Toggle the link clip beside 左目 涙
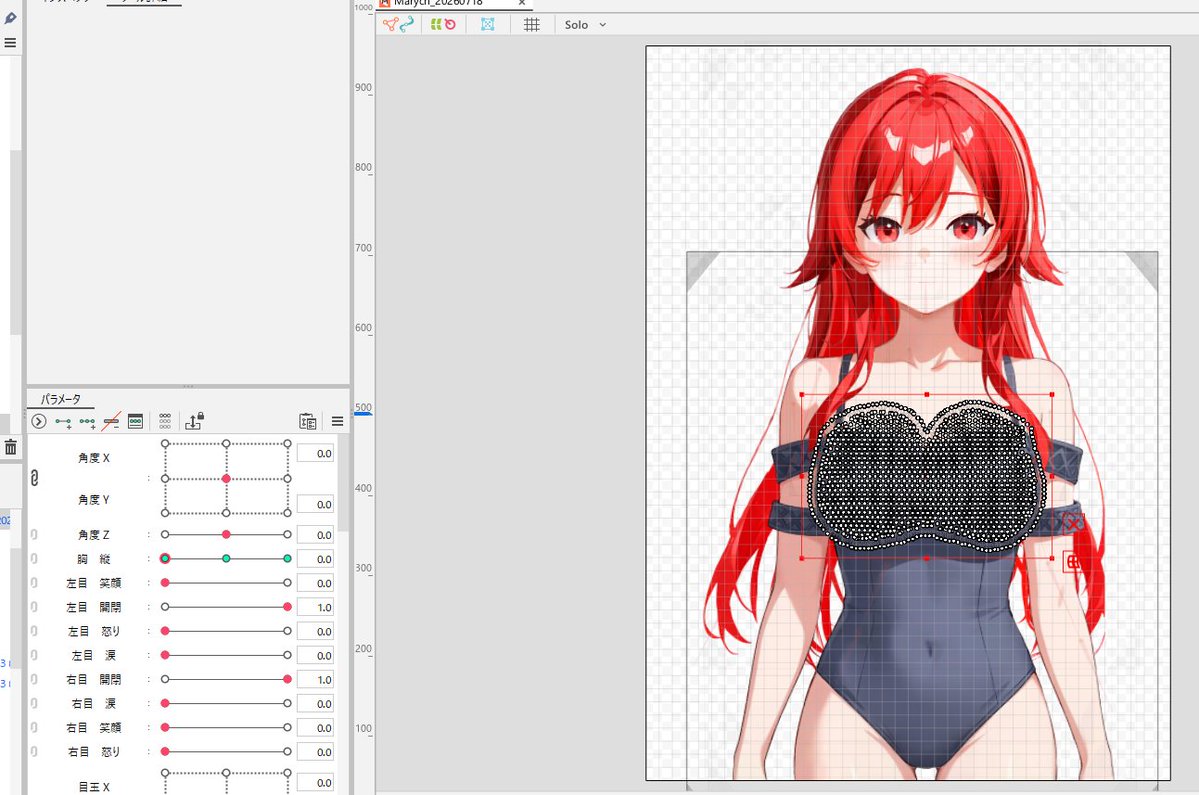 click(x=34, y=655)
